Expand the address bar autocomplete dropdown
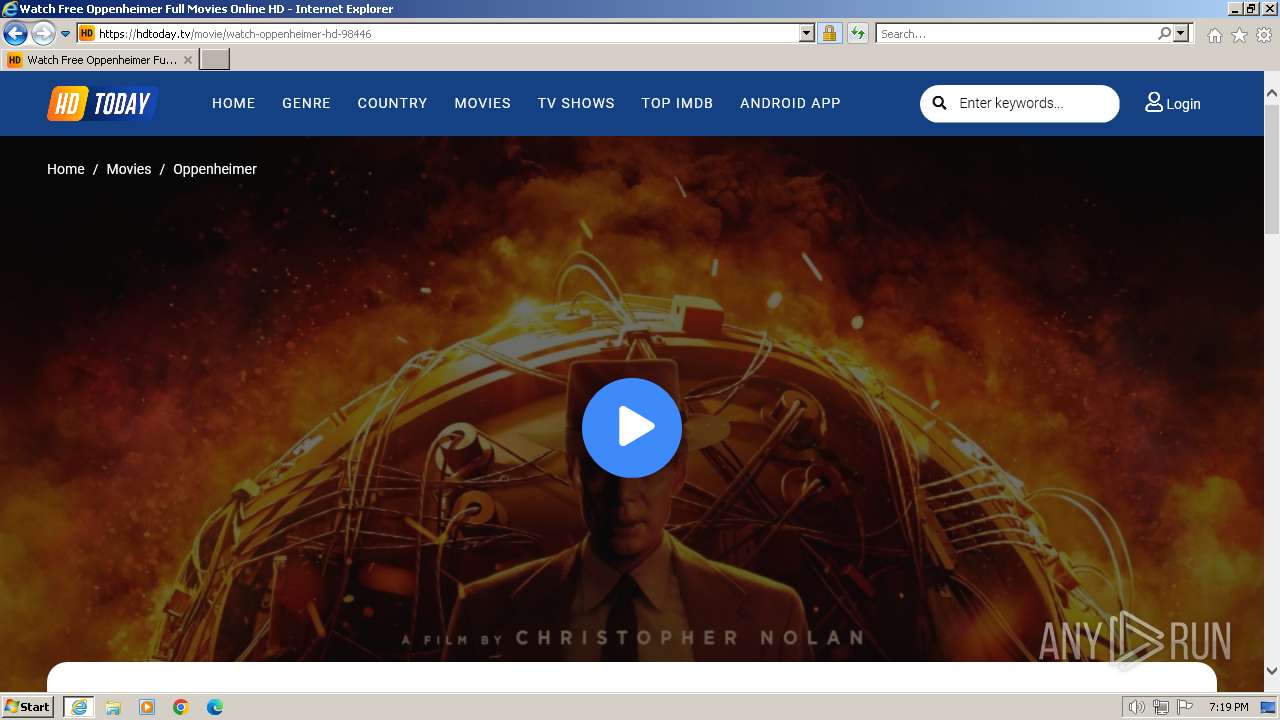The width and height of the screenshot is (1280, 720). (807, 33)
